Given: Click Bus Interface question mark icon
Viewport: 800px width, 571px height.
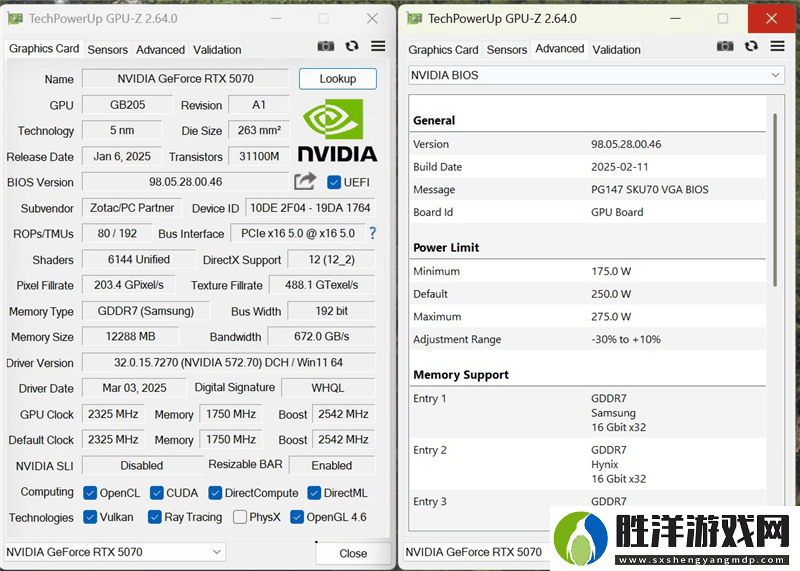Looking at the screenshot, I should coord(372,234).
